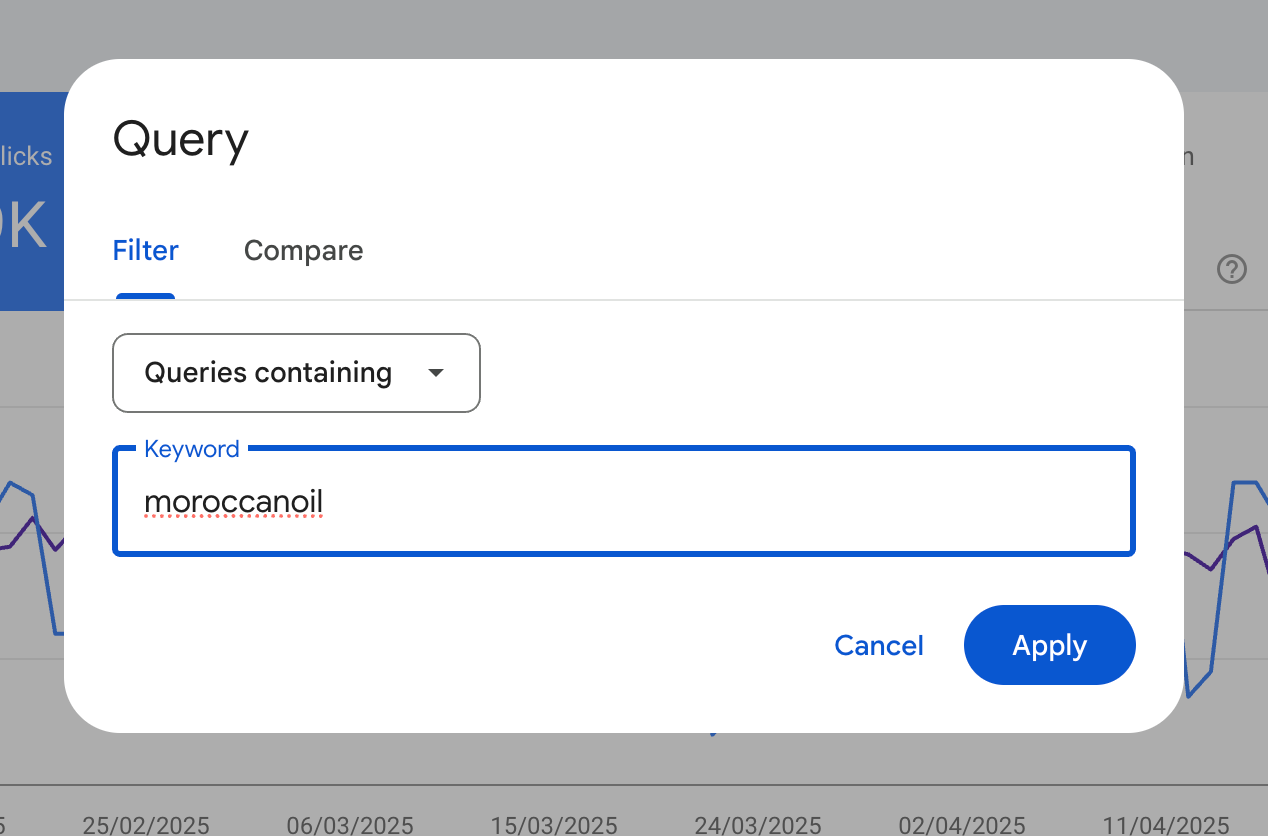Click the help question mark icon
1268x836 pixels.
pyautogui.click(x=1232, y=269)
